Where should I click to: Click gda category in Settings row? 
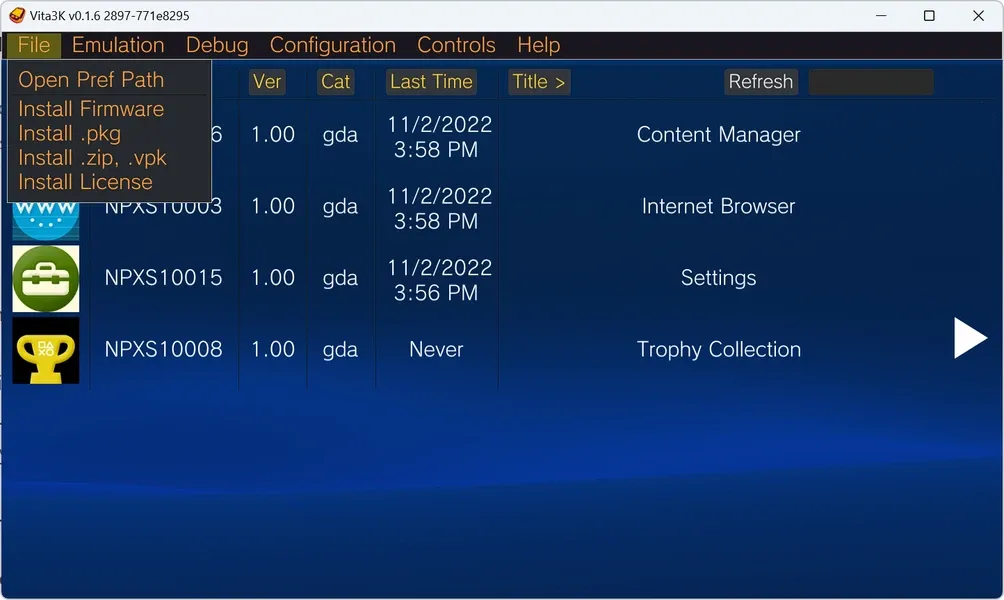pos(340,279)
